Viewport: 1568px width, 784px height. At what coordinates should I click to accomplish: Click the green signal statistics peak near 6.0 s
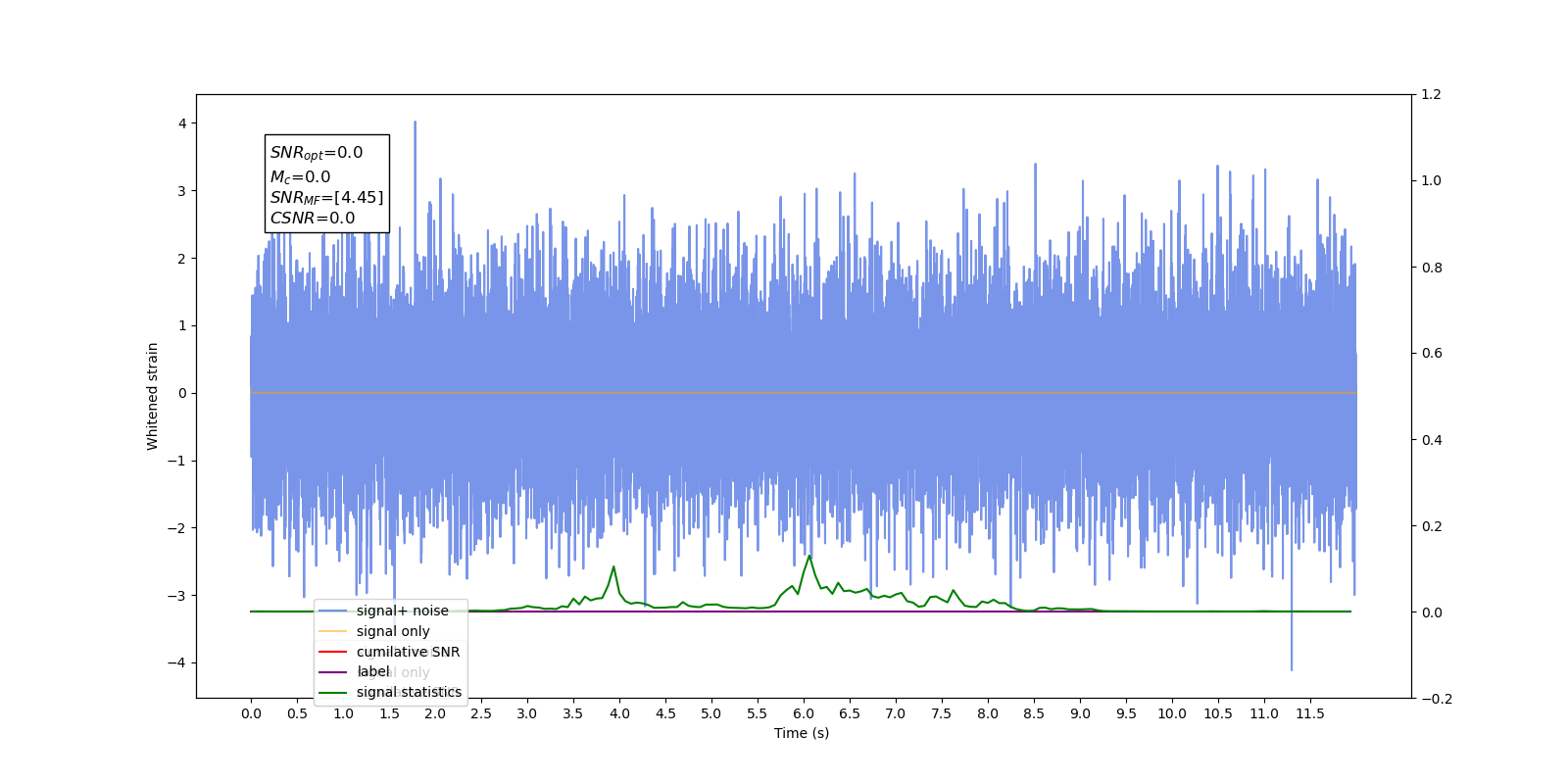(x=808, y=557)
